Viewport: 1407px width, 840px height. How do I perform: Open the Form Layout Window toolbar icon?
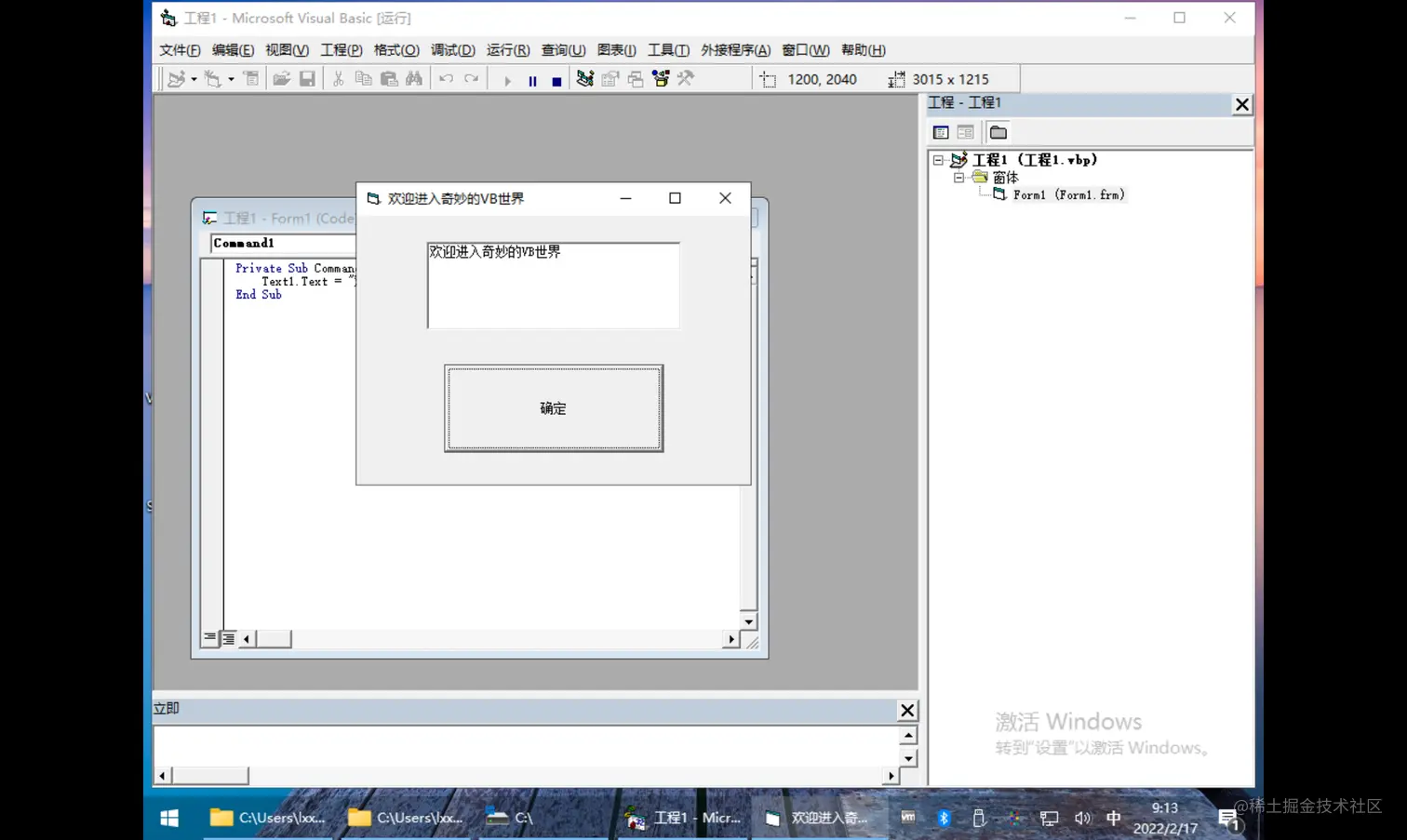point(636,79)
